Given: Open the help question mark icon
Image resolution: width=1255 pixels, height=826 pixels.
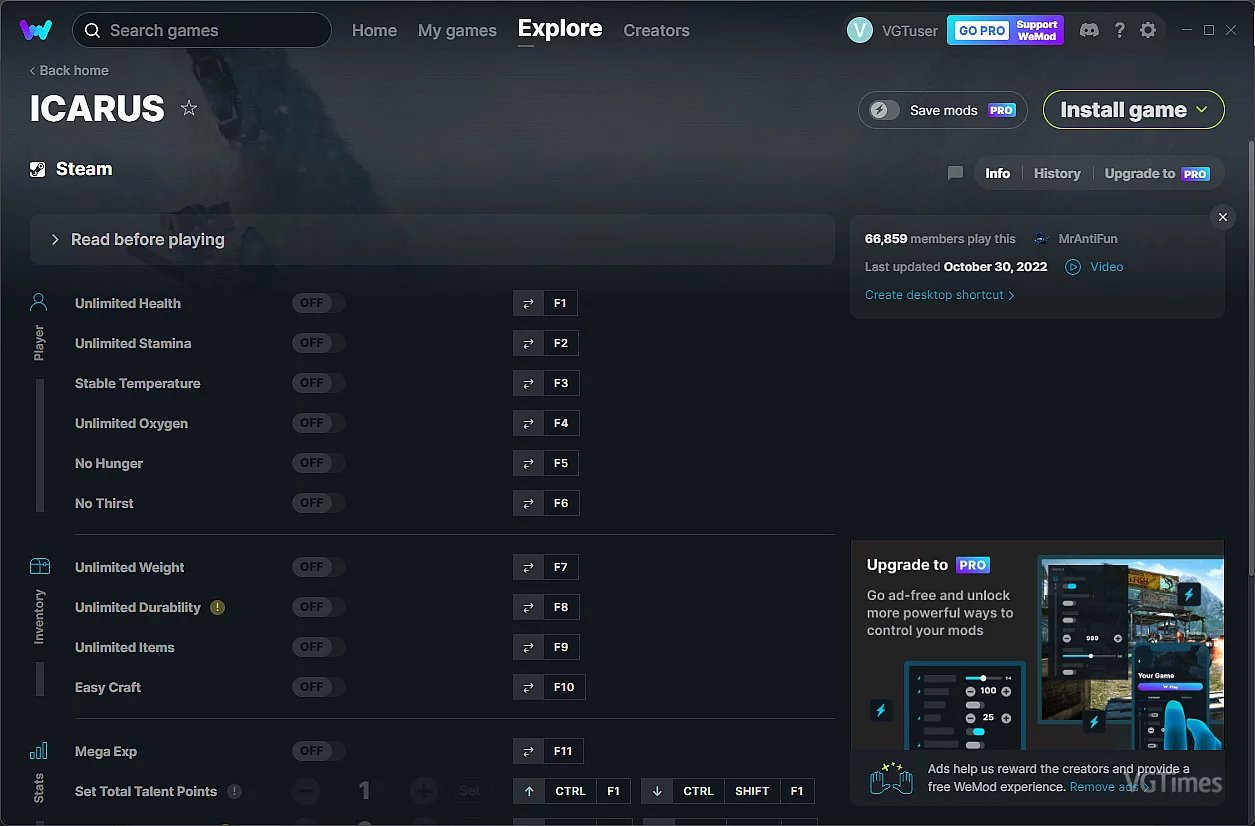Looking at the screenshot, I should point(1120,30).
